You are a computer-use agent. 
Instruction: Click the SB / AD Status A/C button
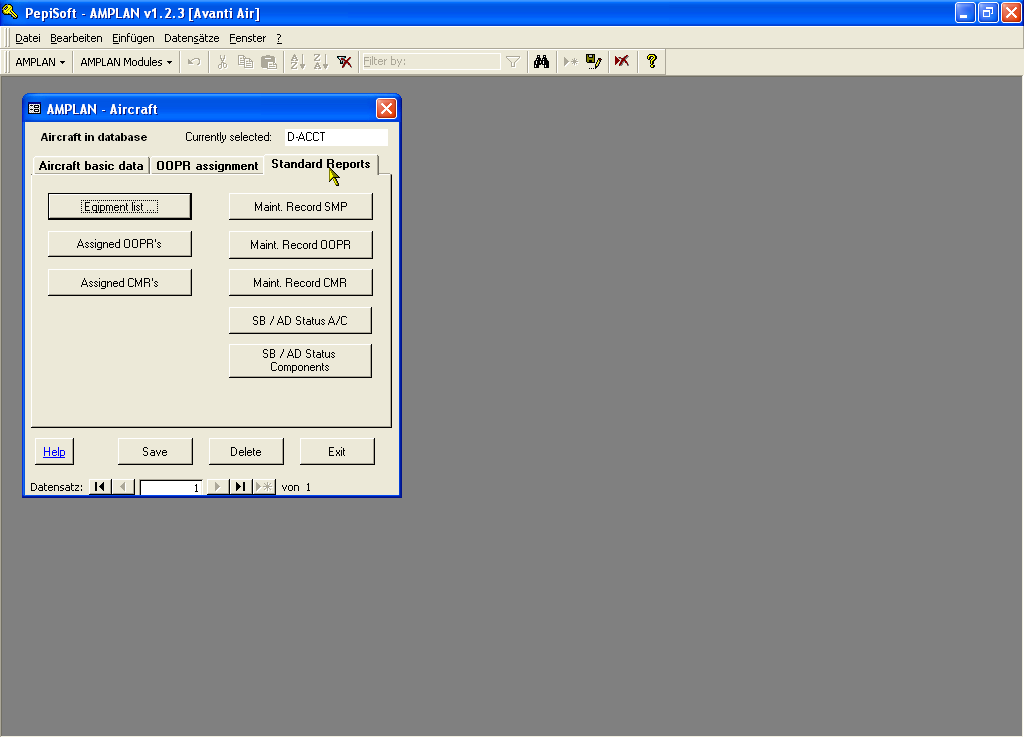pyautogui.click(x=300, y=321)
